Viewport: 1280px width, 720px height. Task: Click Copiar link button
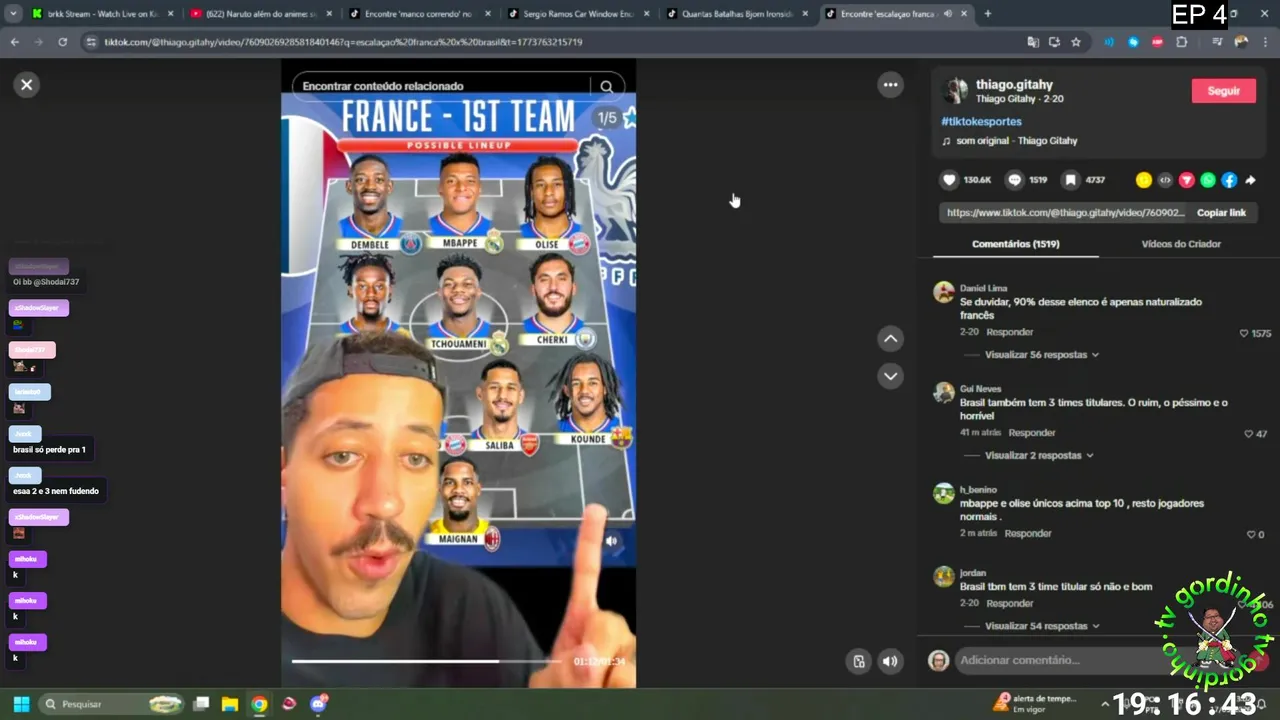click(x=1221, y=213)
